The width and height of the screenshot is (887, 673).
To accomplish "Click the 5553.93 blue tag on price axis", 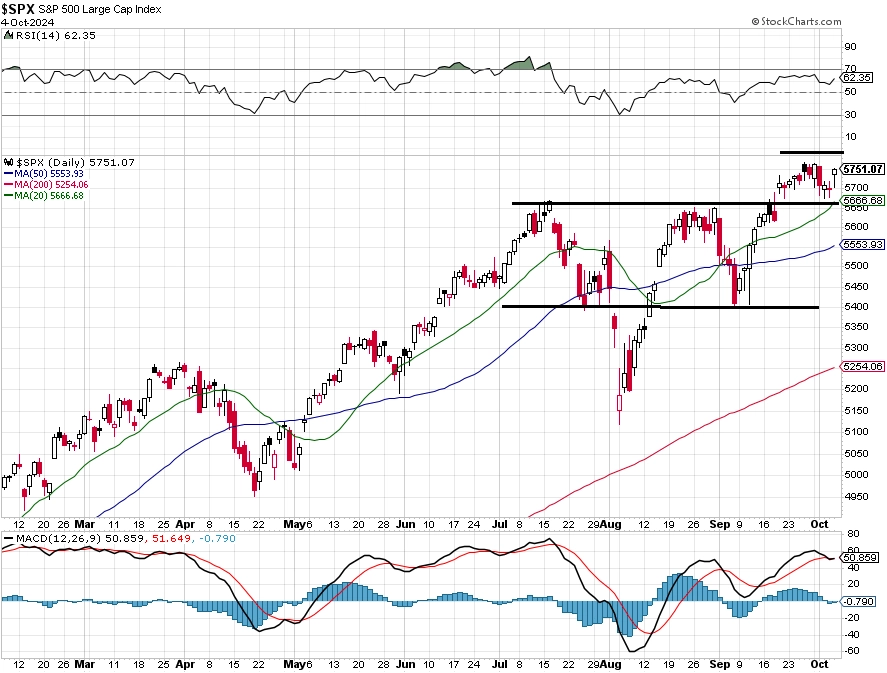I will [863, 245].
